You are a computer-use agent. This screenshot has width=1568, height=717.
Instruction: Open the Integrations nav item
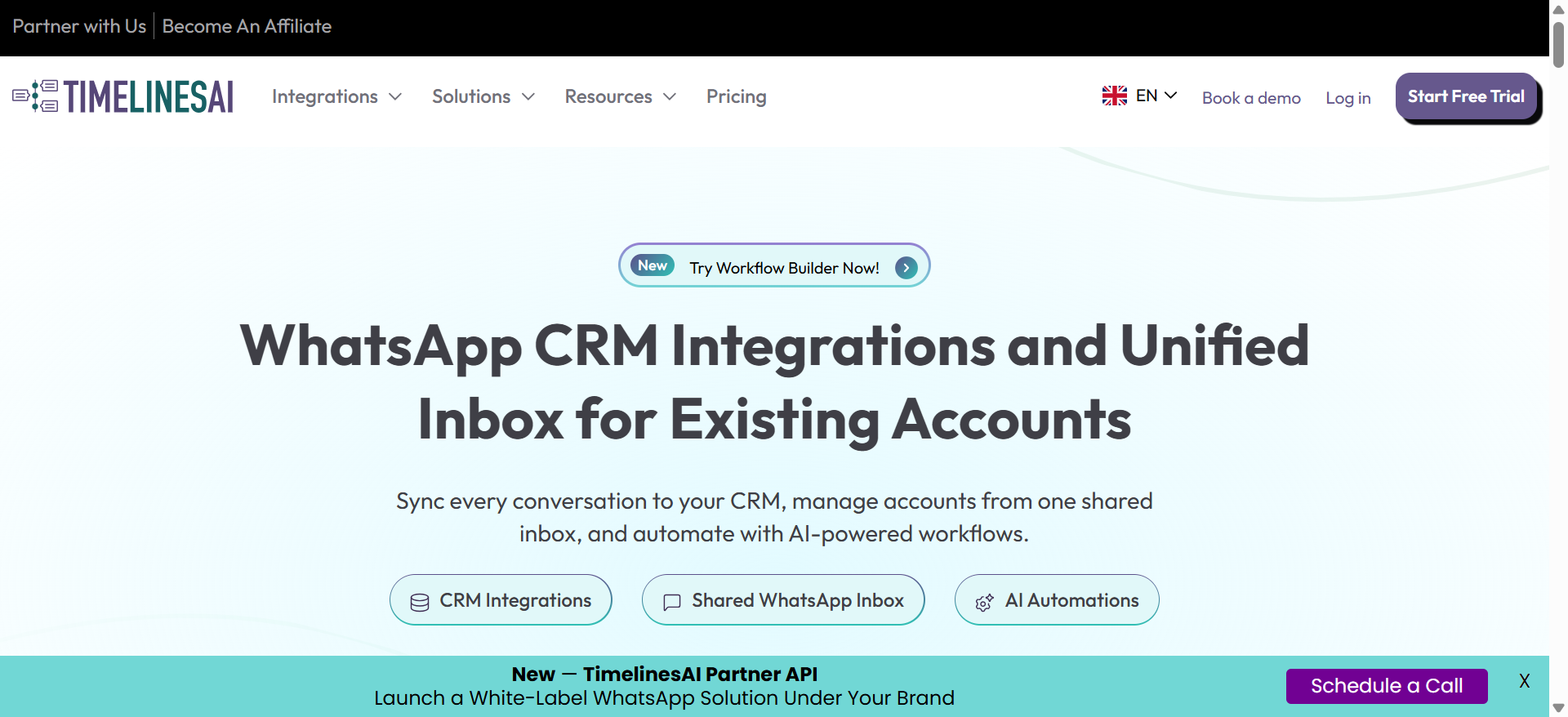click(325, 96)
